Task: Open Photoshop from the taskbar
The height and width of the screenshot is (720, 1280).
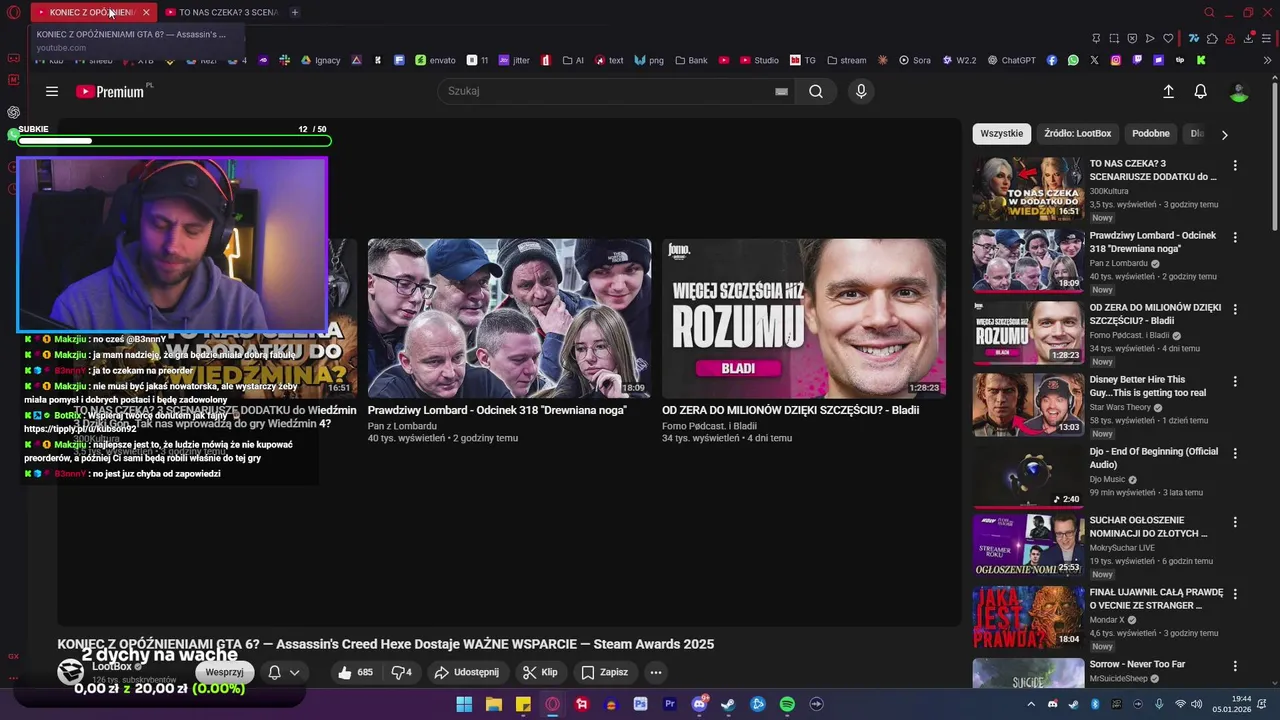Action: pyautogui.click(x=640, y=704)
